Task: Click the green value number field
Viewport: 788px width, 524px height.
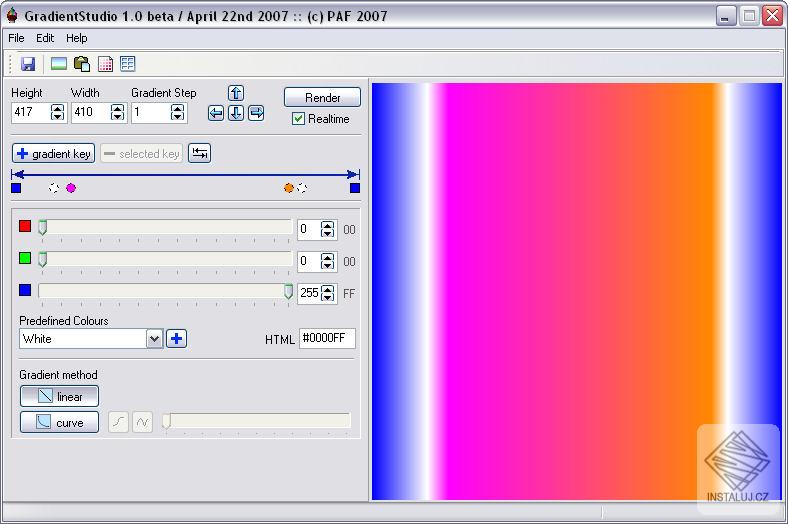Action: click(309, 262)
